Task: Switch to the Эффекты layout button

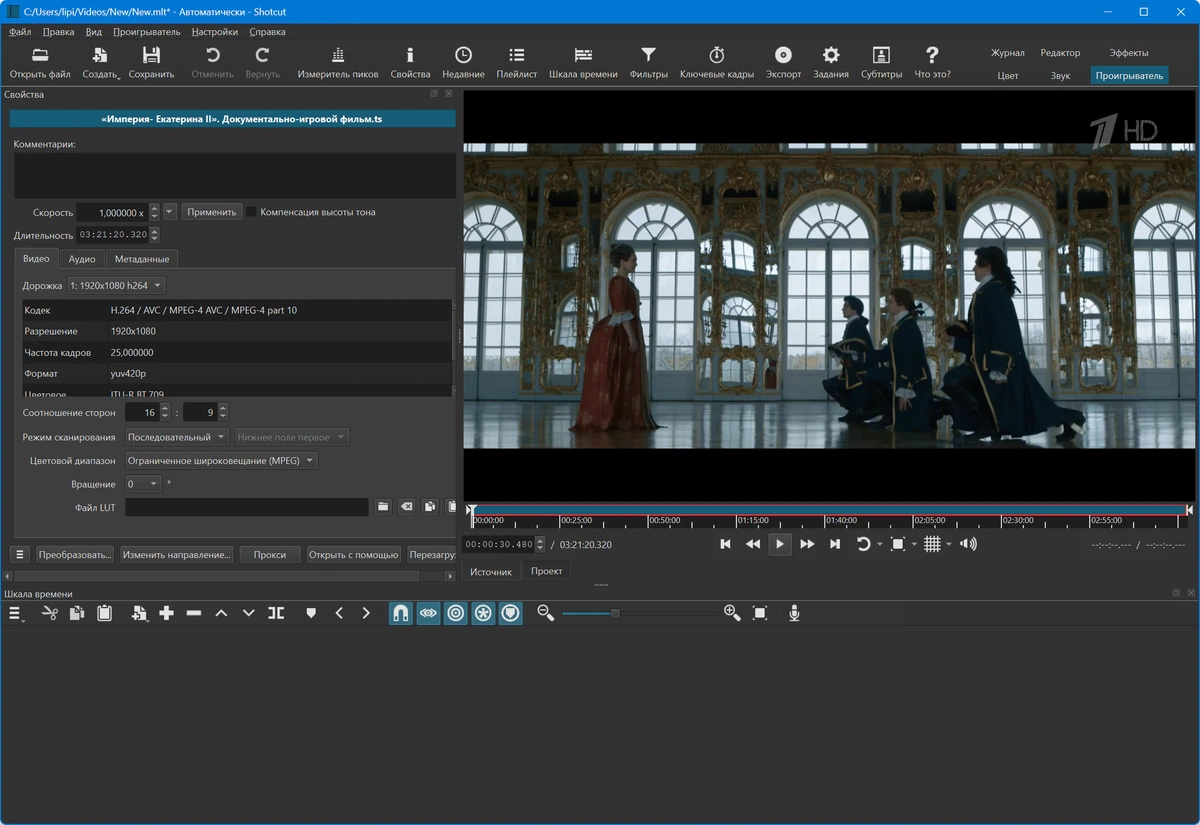Action: point(1129,53)
